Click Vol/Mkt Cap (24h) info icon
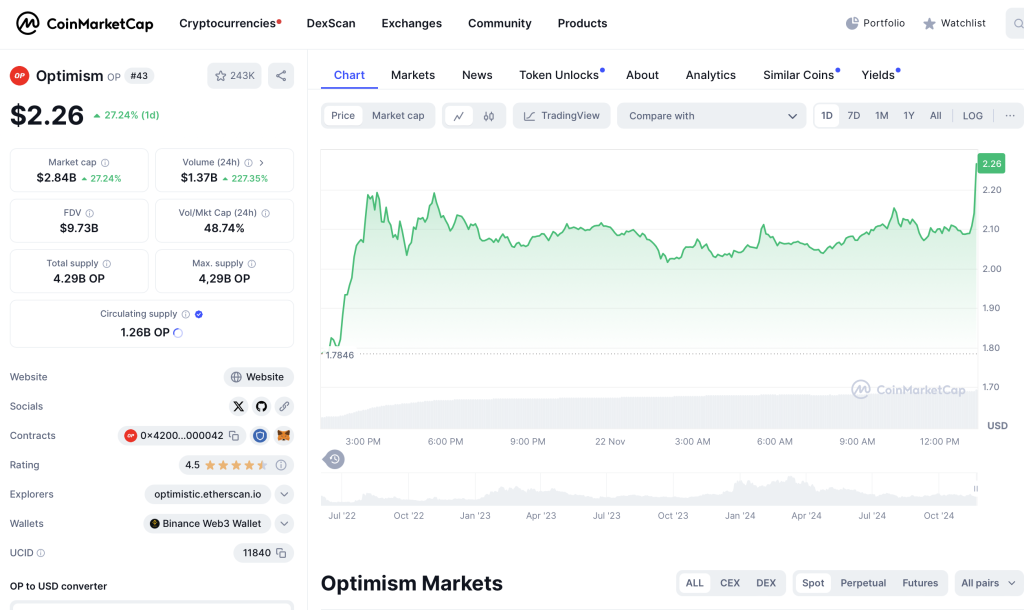 click(x=265, y=213)
